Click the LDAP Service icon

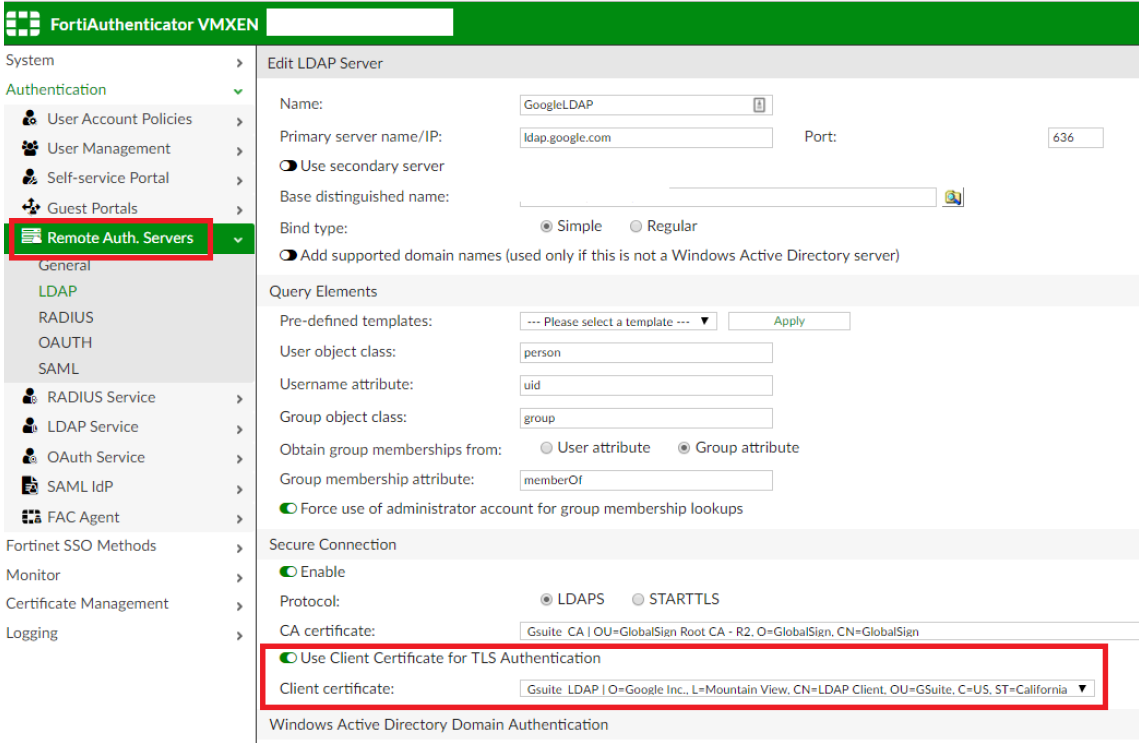pyautogui.click(x=30, y=426)
